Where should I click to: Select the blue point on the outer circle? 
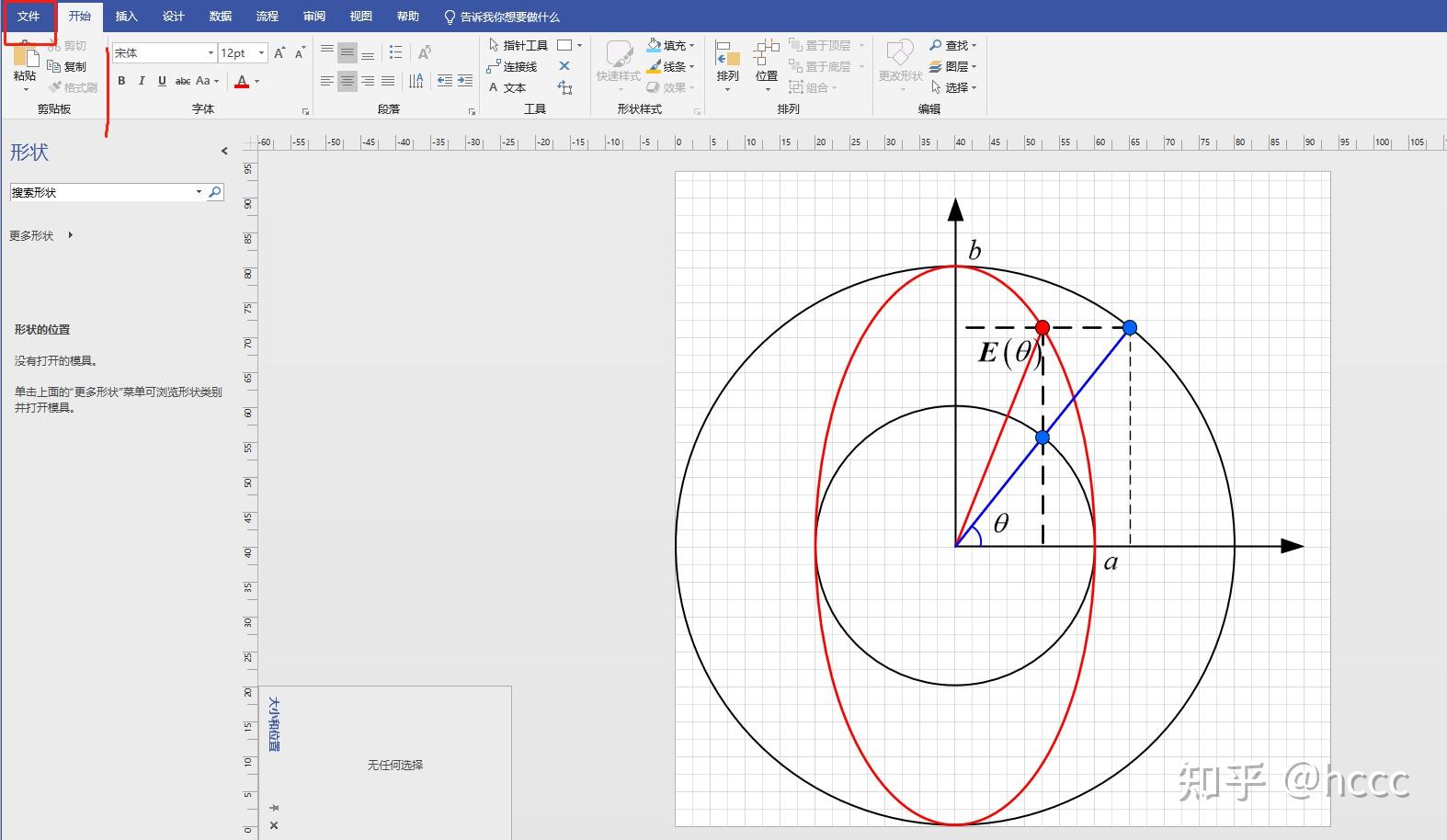tap(1130, 327)
